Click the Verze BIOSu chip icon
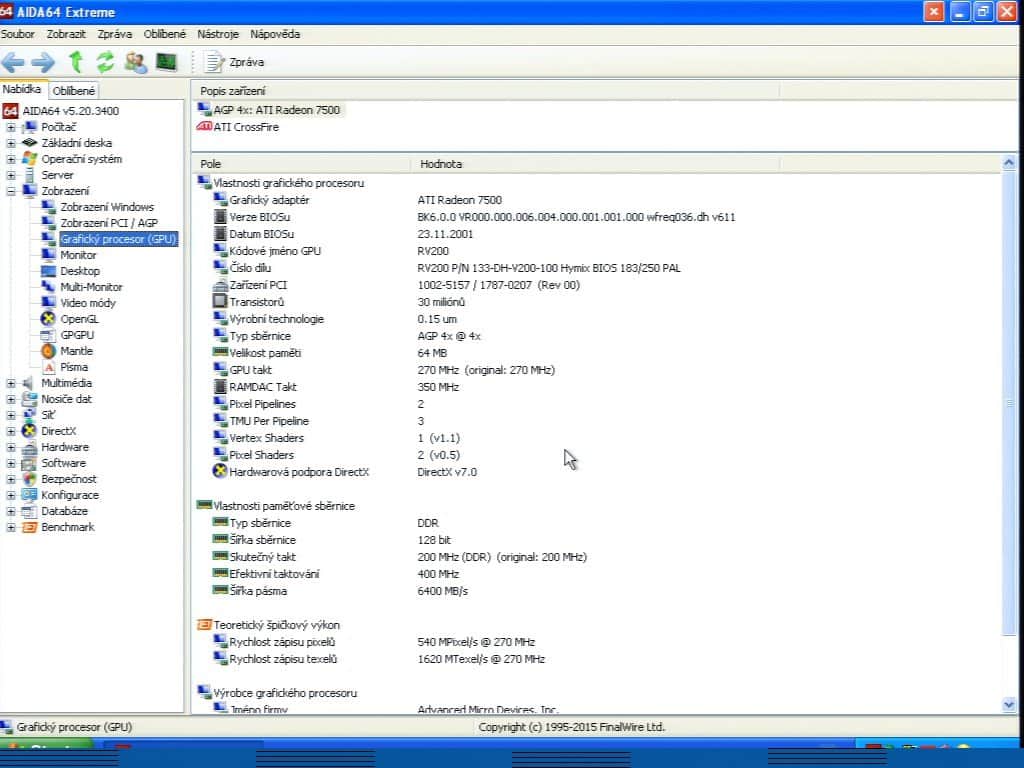Screen dimensions: 1024x768 (220, 217)
